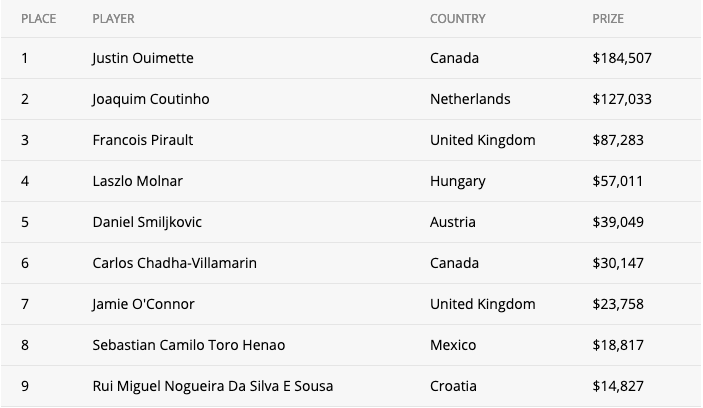Click the PLACE column header
Image resolution: width=703 pixels, height=408 pixels.
click(x=39, y=19)
